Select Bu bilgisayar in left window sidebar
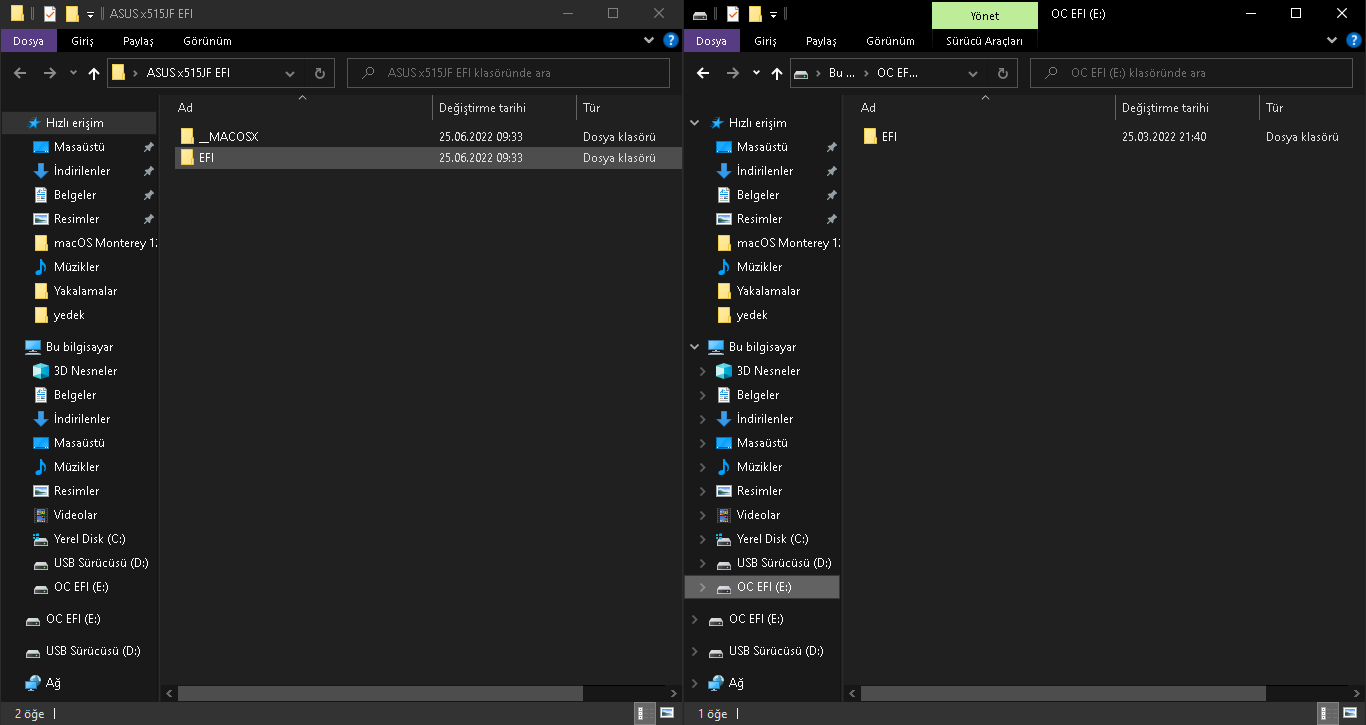The width and height of the screenshot is (1366, 725). (x=79, y=347)
